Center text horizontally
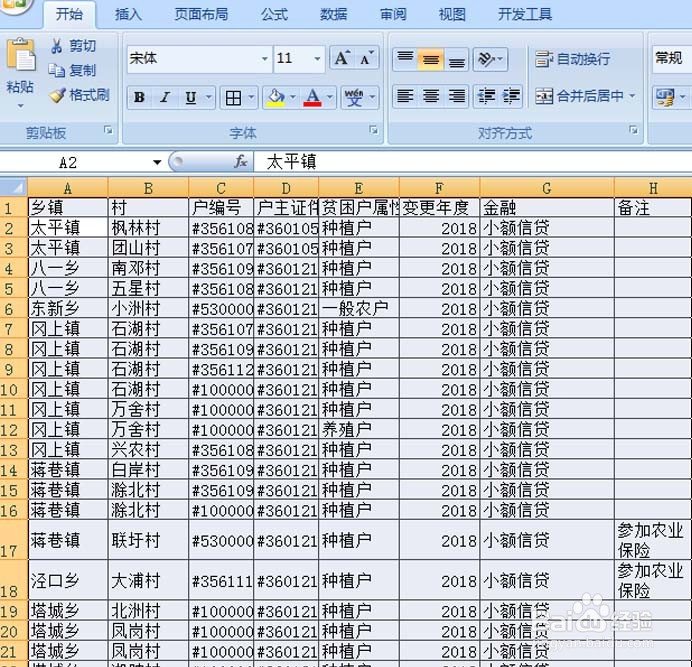The image size is (692, 667). 430,96
